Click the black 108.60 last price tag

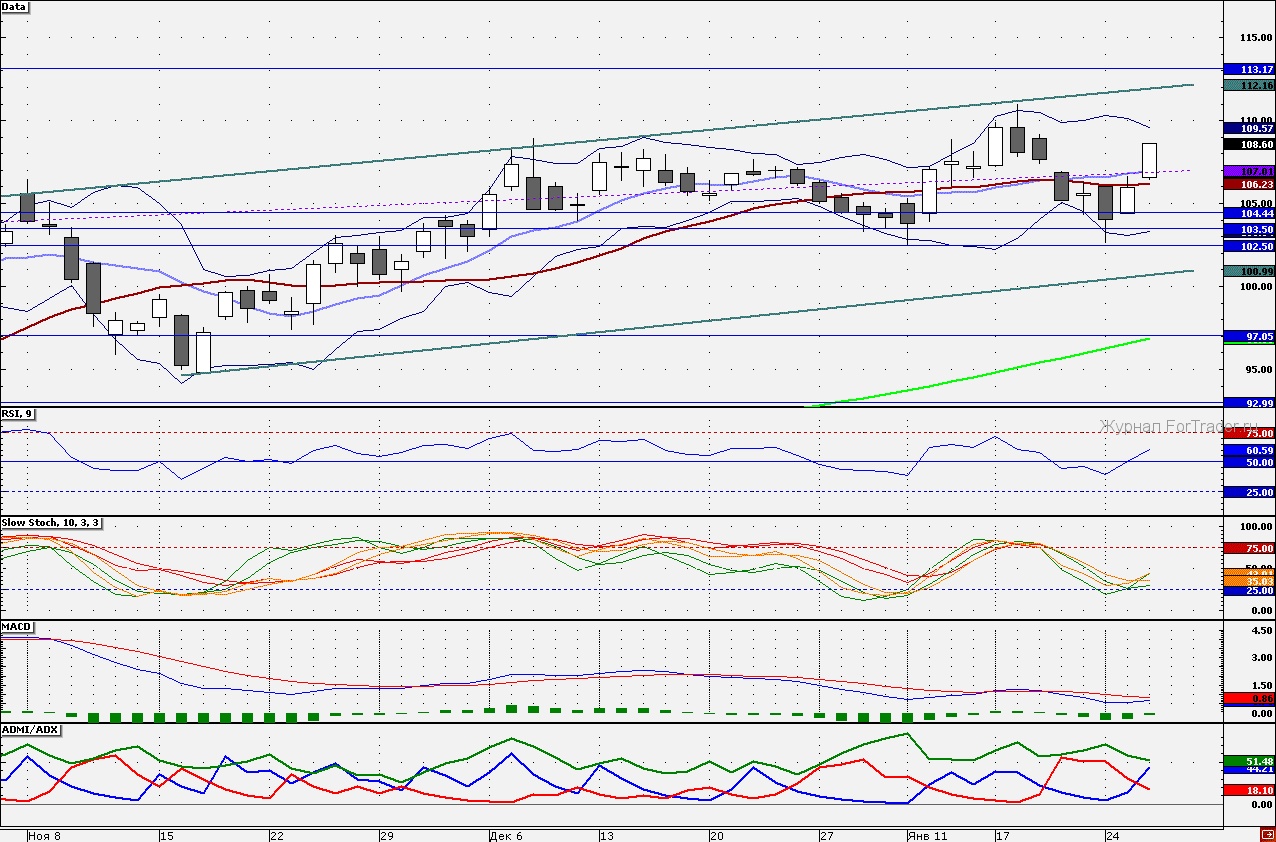pyautogui.click(x=1249, y=144)
